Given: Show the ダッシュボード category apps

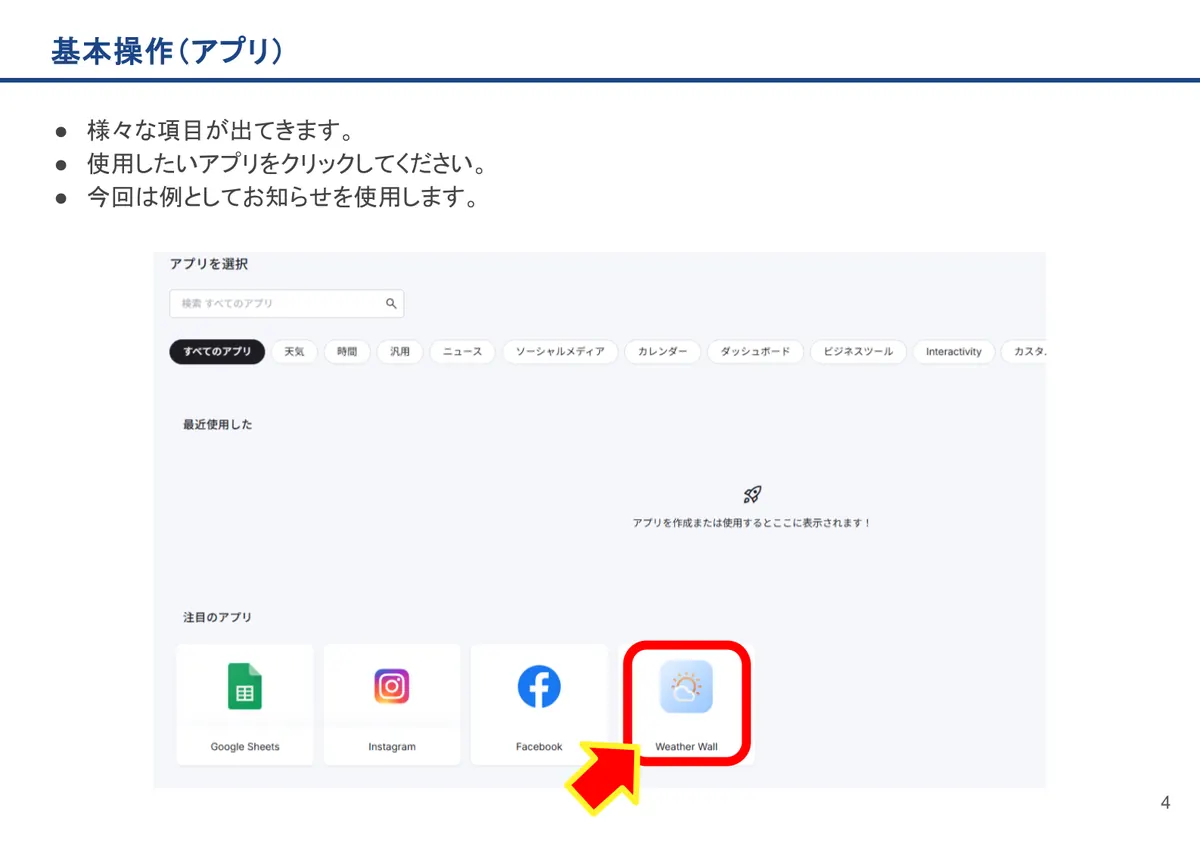Looking at the screenshot, I should click(755, 352).
